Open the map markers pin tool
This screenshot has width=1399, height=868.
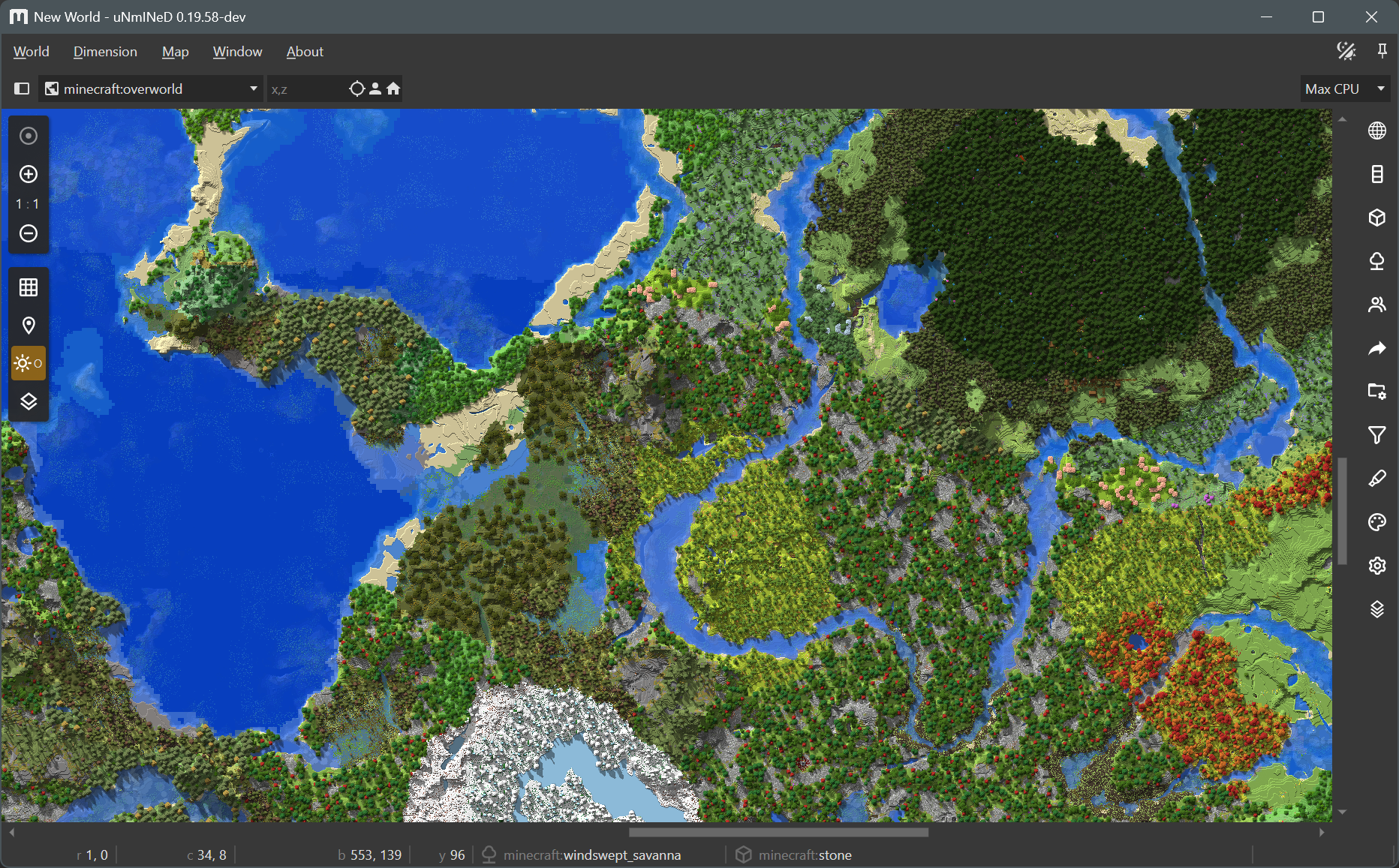[x=29, y=326]
